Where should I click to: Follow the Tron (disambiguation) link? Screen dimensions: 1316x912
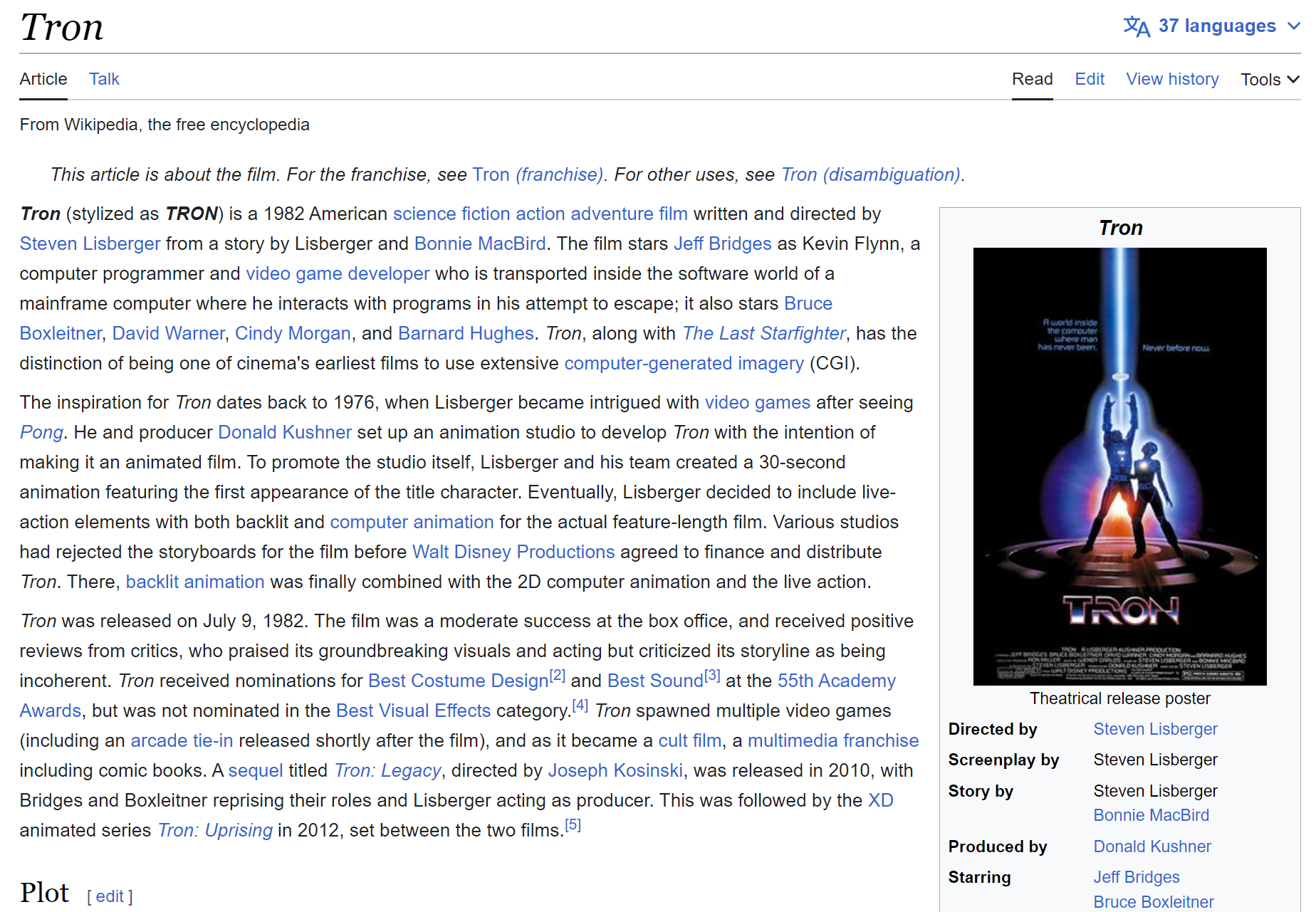point(871,174)
